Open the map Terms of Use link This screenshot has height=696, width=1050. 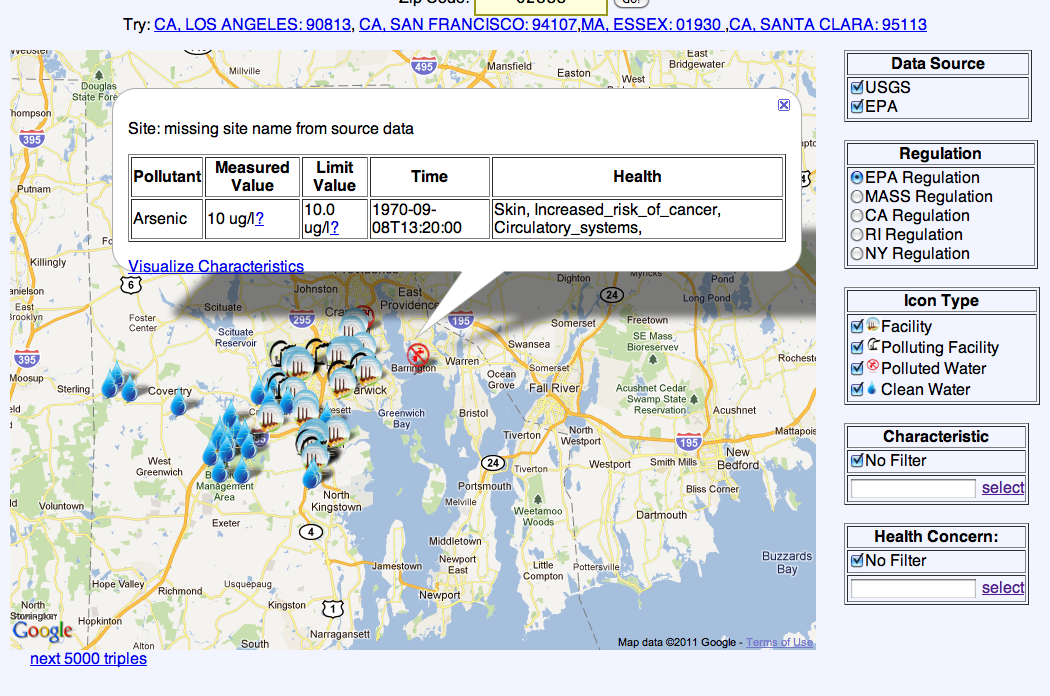pos(779,642)
